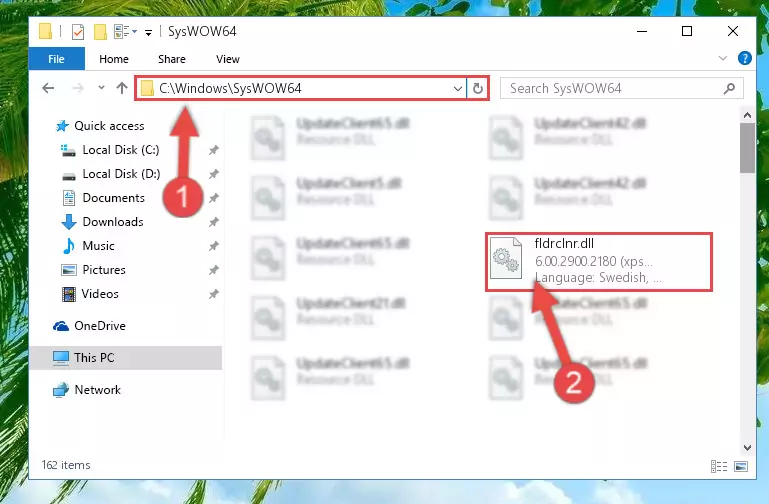Image resolution: width=769 pixels, height=504 pixels.
Task: Click the scrollbar up arrow
Action: click(x=747, y=116)
